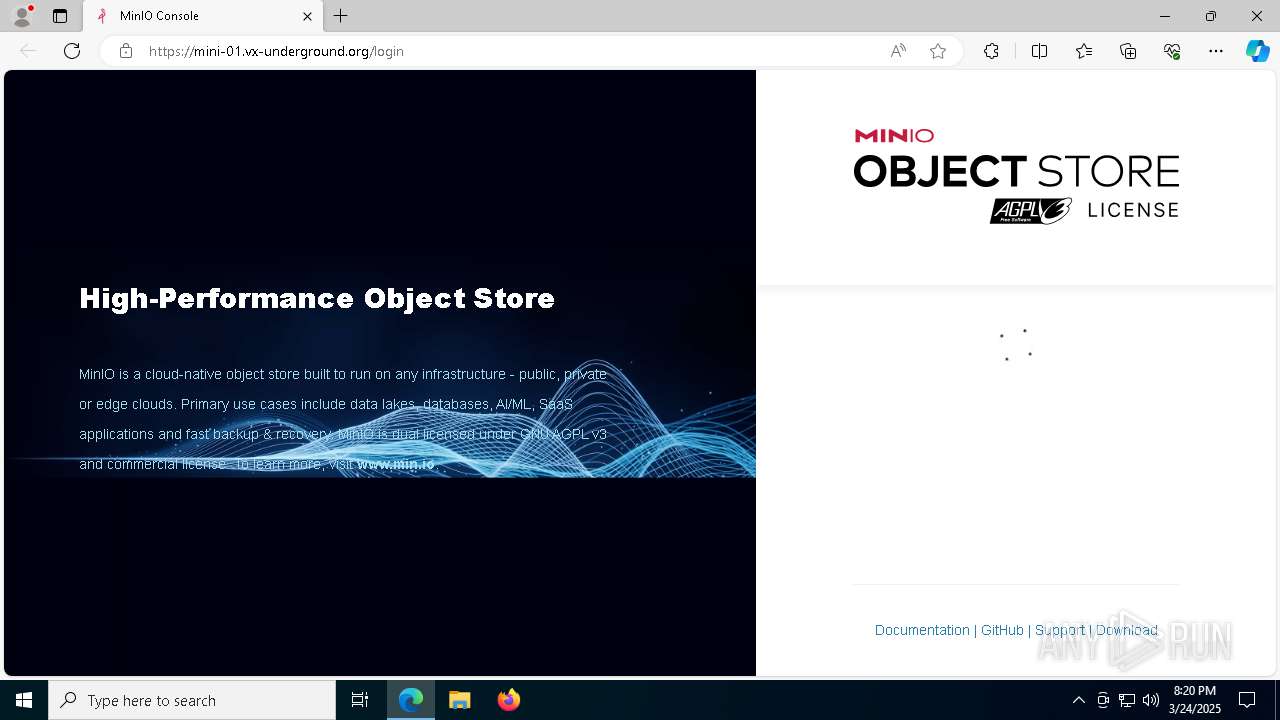Image resolution: width=1280 pixels, height=720 pixels.
Task: Close the MinIO Console tab
Action: 307,16
